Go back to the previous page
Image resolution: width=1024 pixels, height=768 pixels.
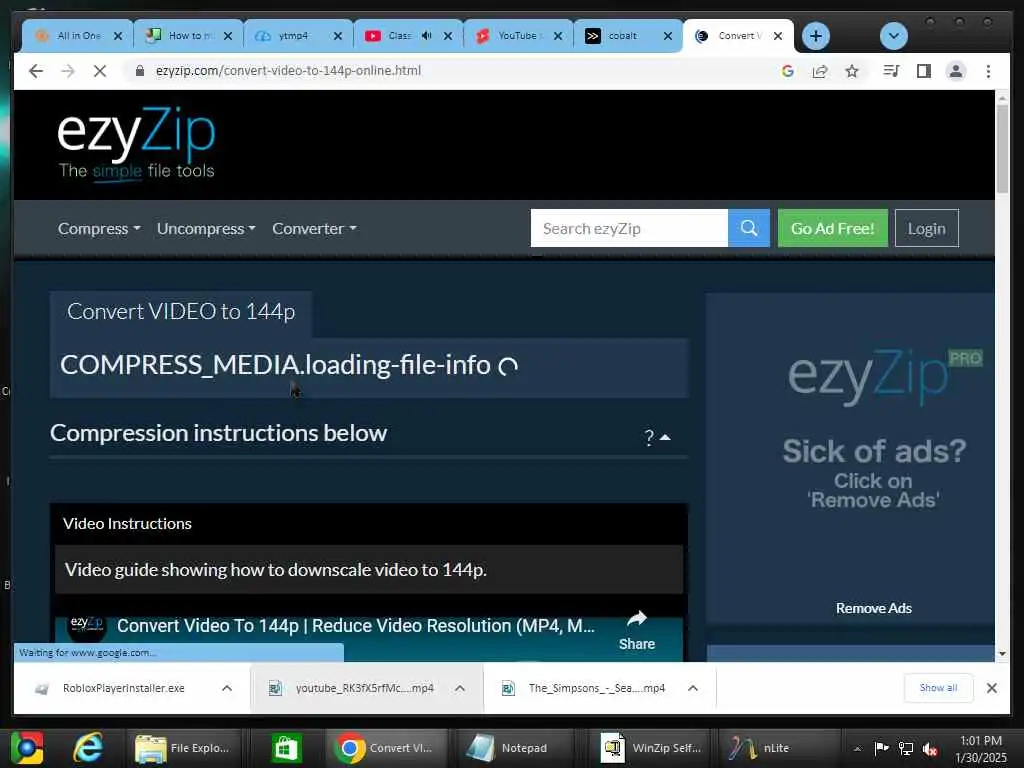pyautogui.click(x=36, y=71)
